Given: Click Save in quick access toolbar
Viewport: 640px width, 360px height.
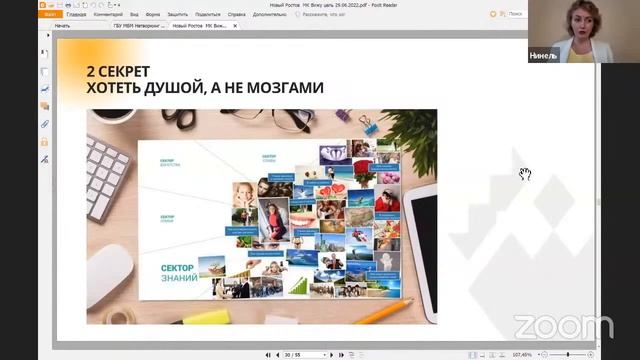Looking at the screenshot, I should coord(60,5).
